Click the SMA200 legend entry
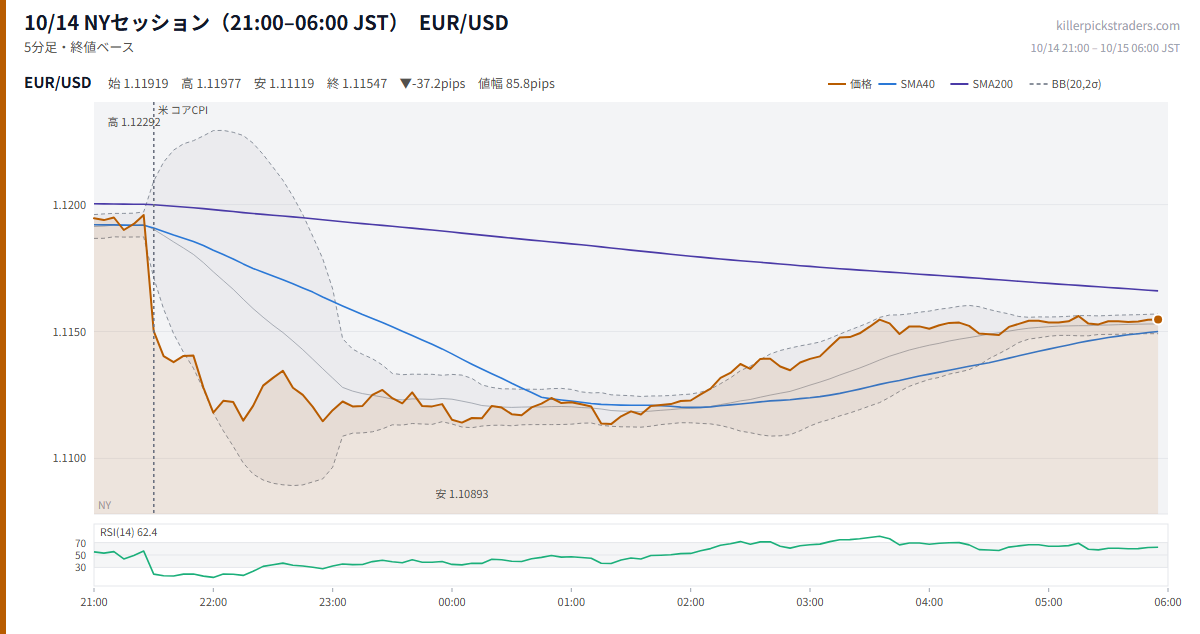Screen dimensions: 1200x634 [981, 84]
